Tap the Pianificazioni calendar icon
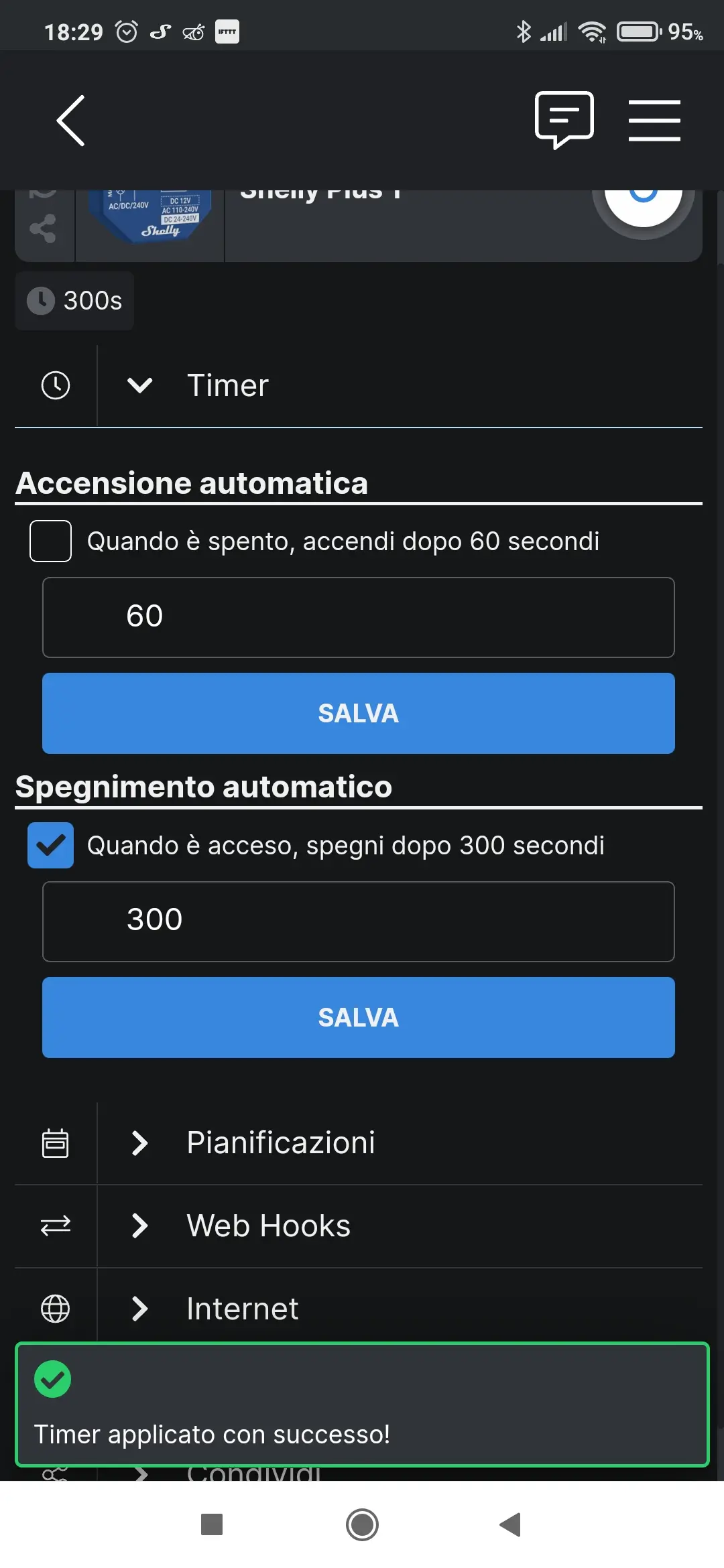Viewport: 724px width, 1568px height. [x=56, y=1143]
